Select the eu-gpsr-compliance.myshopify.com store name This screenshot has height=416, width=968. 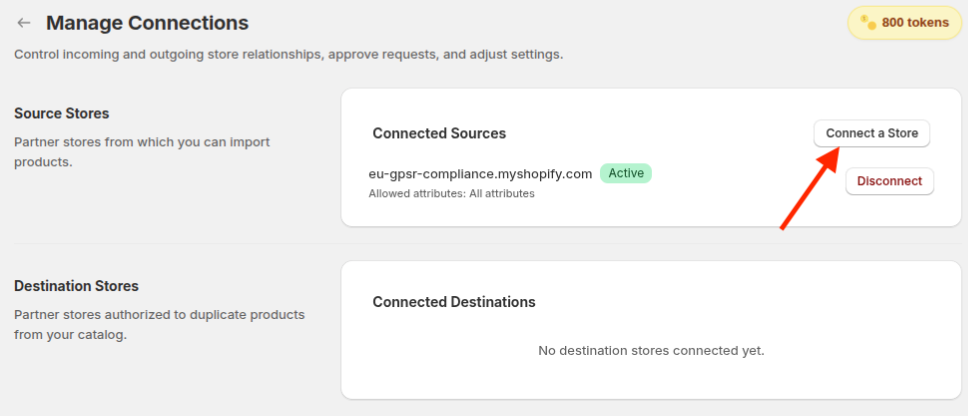pyautogui.click(x=480, y=173)
